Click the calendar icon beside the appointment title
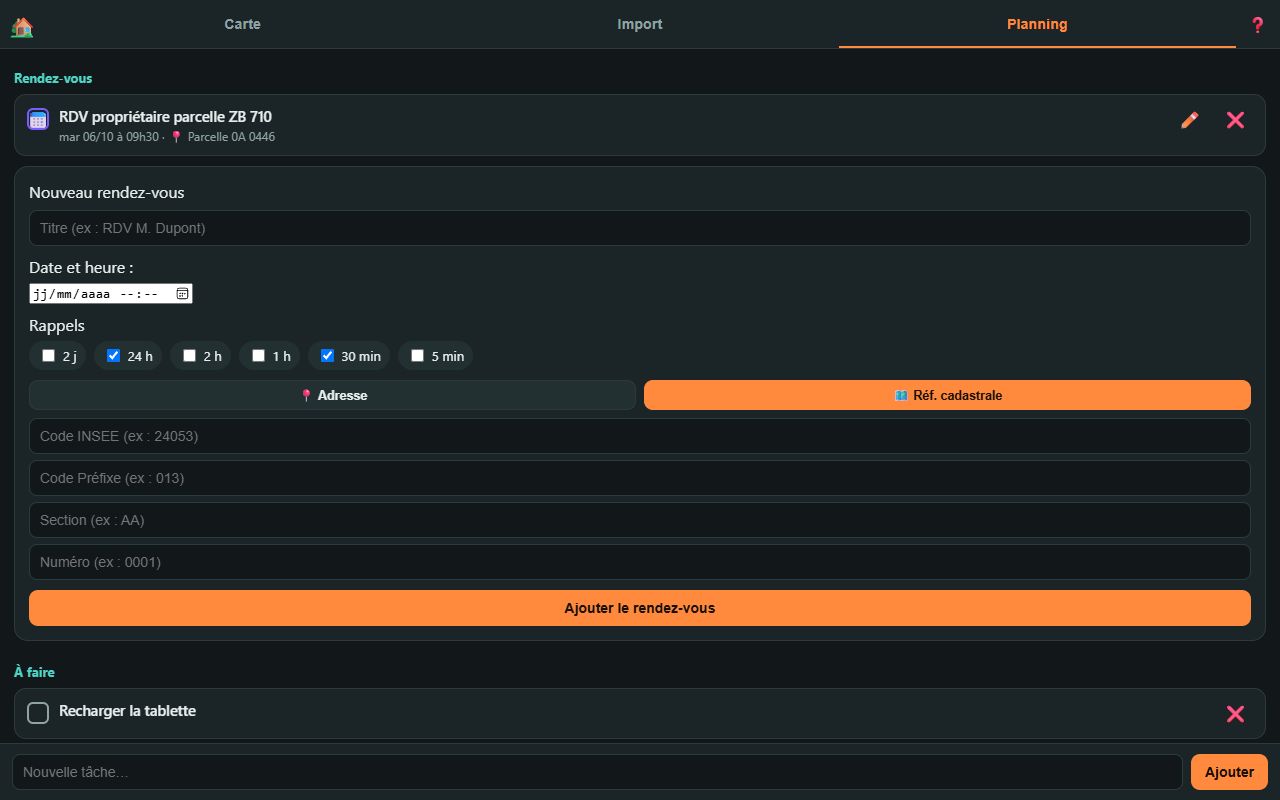 38,120
